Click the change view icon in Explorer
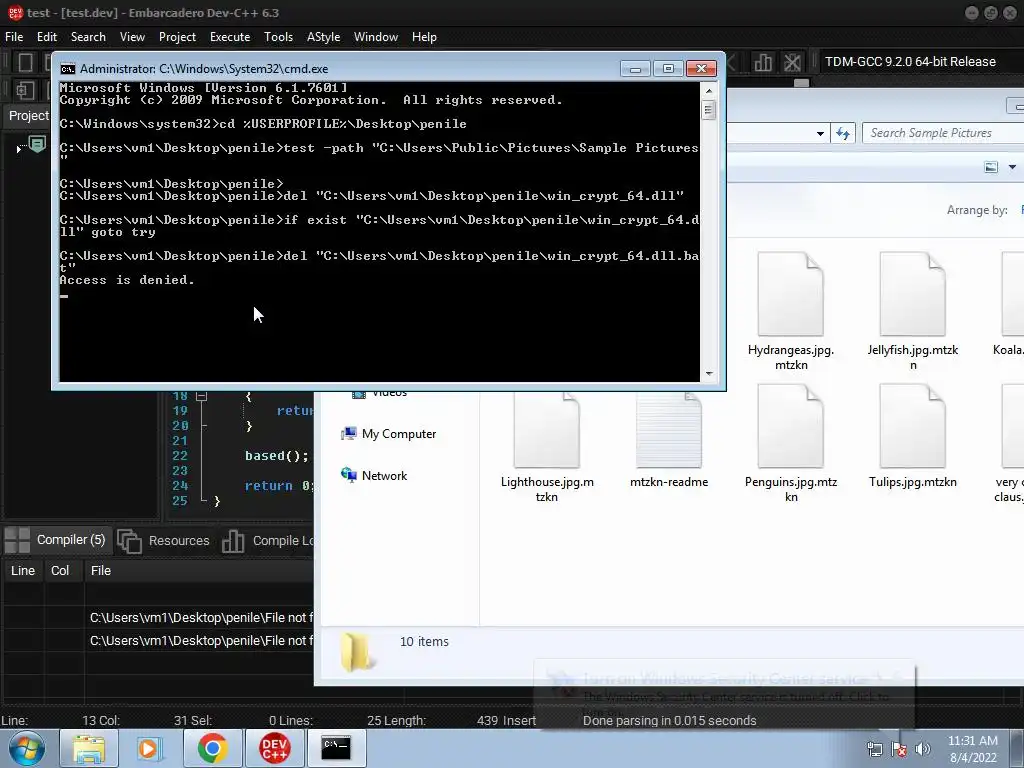This screenshot has width=1024, height=768. 991,167
